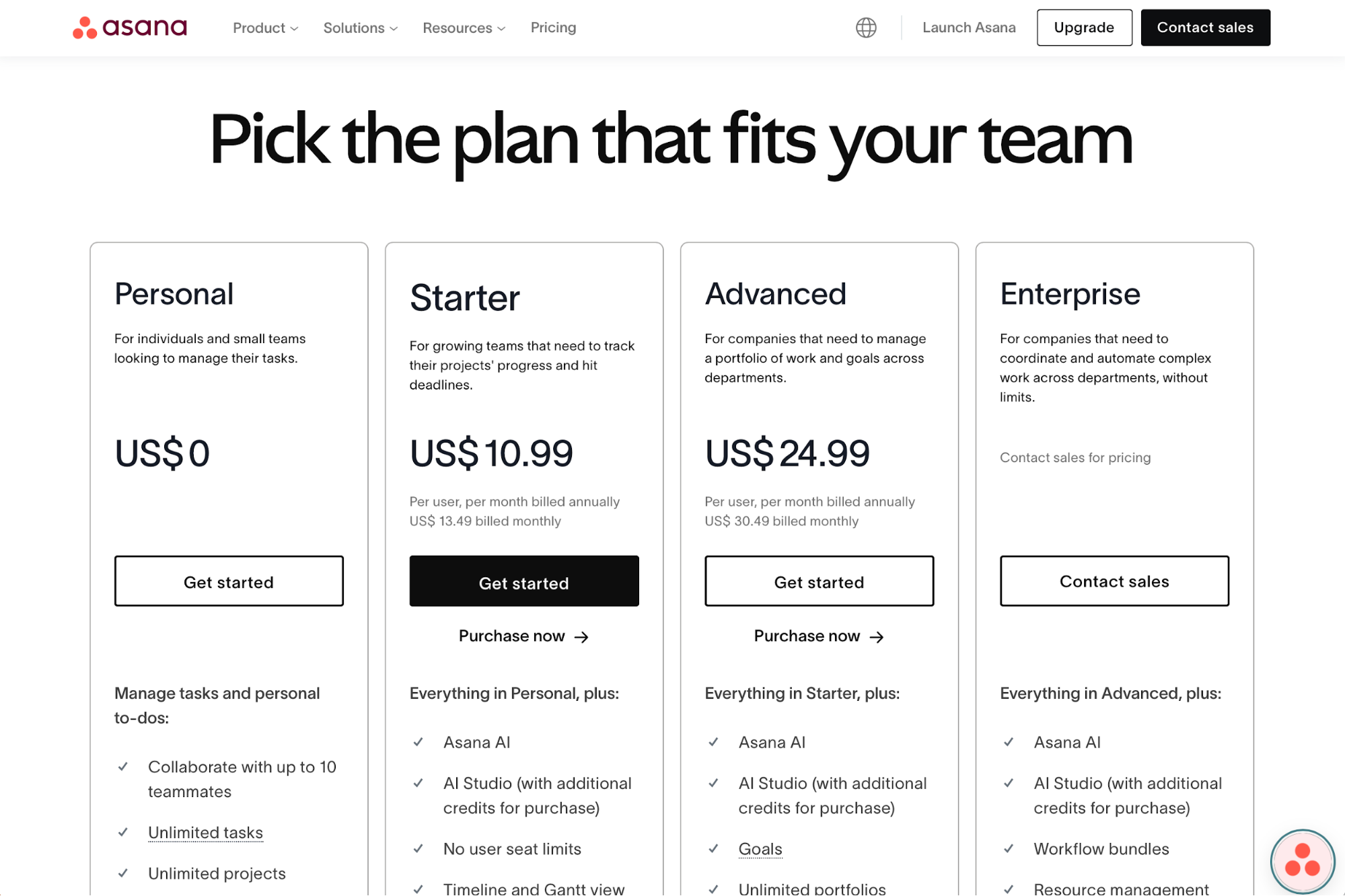Click checkmark beside Workflow bundles
Screen dimensions: 1345x896
(x=1009, y=849)
